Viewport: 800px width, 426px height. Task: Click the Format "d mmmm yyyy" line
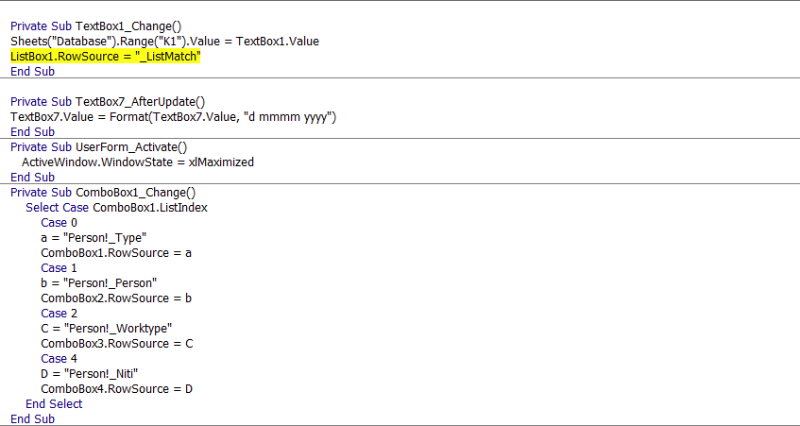(x=173, y=117)
